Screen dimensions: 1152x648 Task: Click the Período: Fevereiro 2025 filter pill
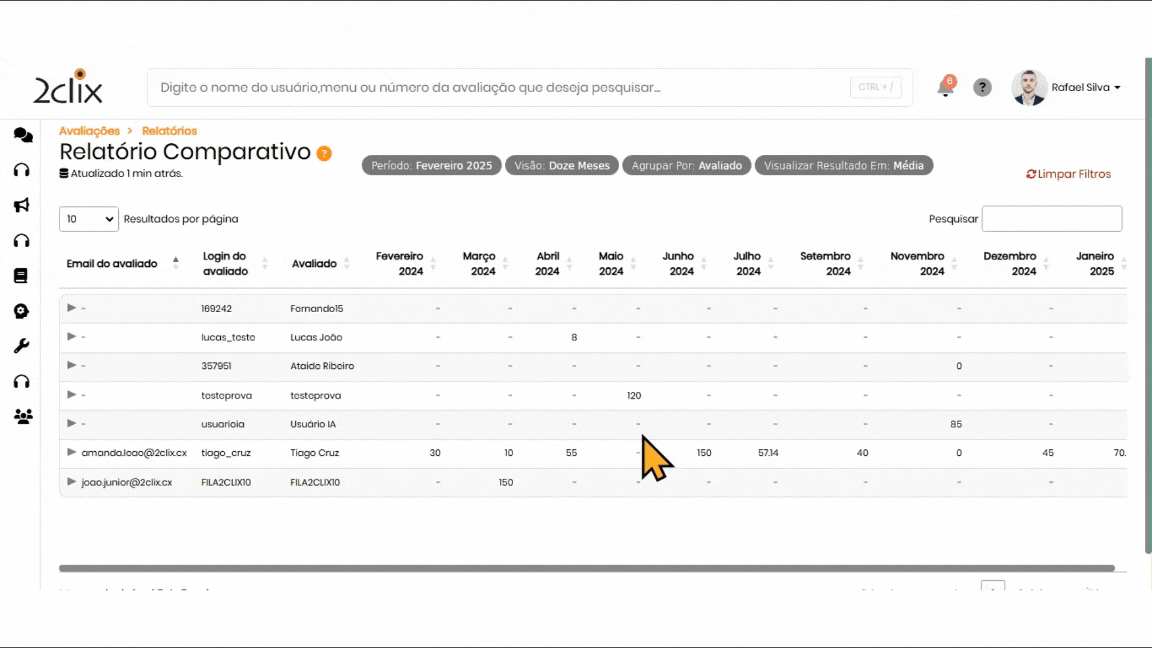pyautogui.click(x=431, y=166)
